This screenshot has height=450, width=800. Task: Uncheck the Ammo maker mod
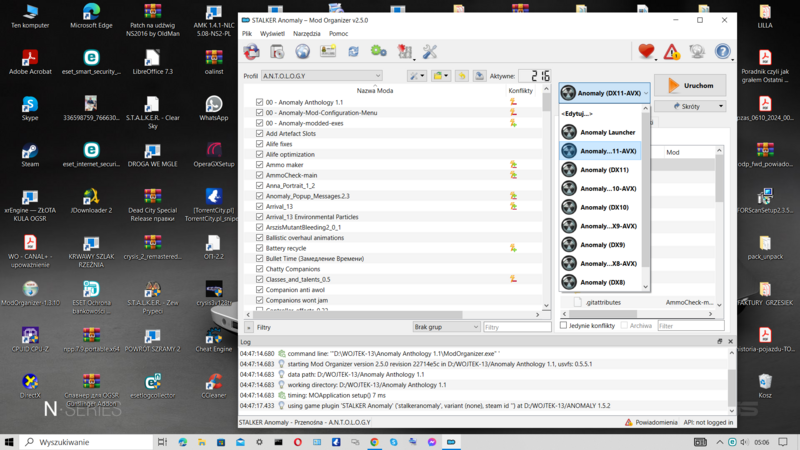pyautogui.click(x=260, y=165)
